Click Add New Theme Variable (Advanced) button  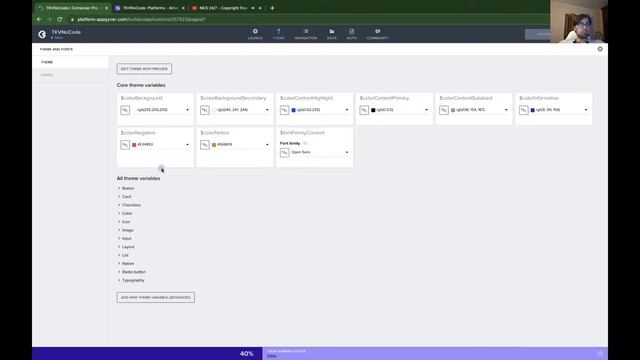tap(156, 298)
